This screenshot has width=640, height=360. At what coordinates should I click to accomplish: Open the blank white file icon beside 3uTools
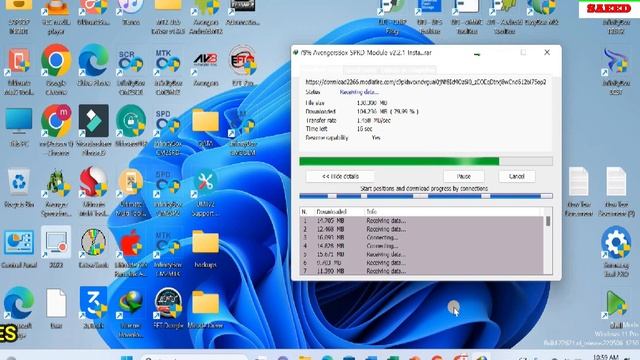[56, 303]
